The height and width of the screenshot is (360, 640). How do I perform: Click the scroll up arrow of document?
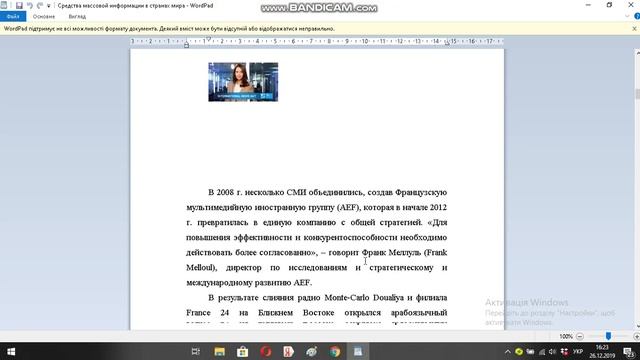tap(638, 53)
